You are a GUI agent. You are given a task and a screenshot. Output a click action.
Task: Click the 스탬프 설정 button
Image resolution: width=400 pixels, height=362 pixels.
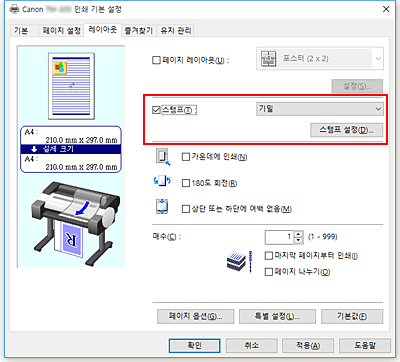[x=347, y=130]
